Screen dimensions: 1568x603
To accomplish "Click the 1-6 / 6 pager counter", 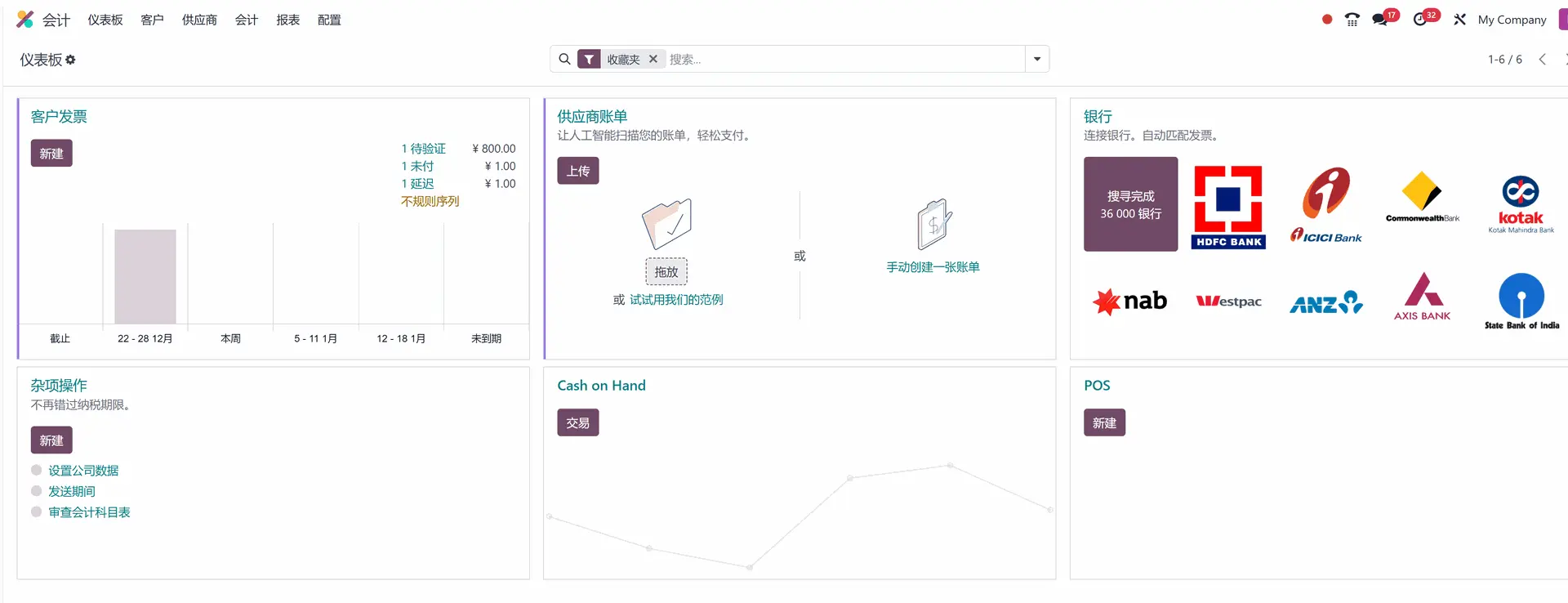I will click(x=1505, y=59).
